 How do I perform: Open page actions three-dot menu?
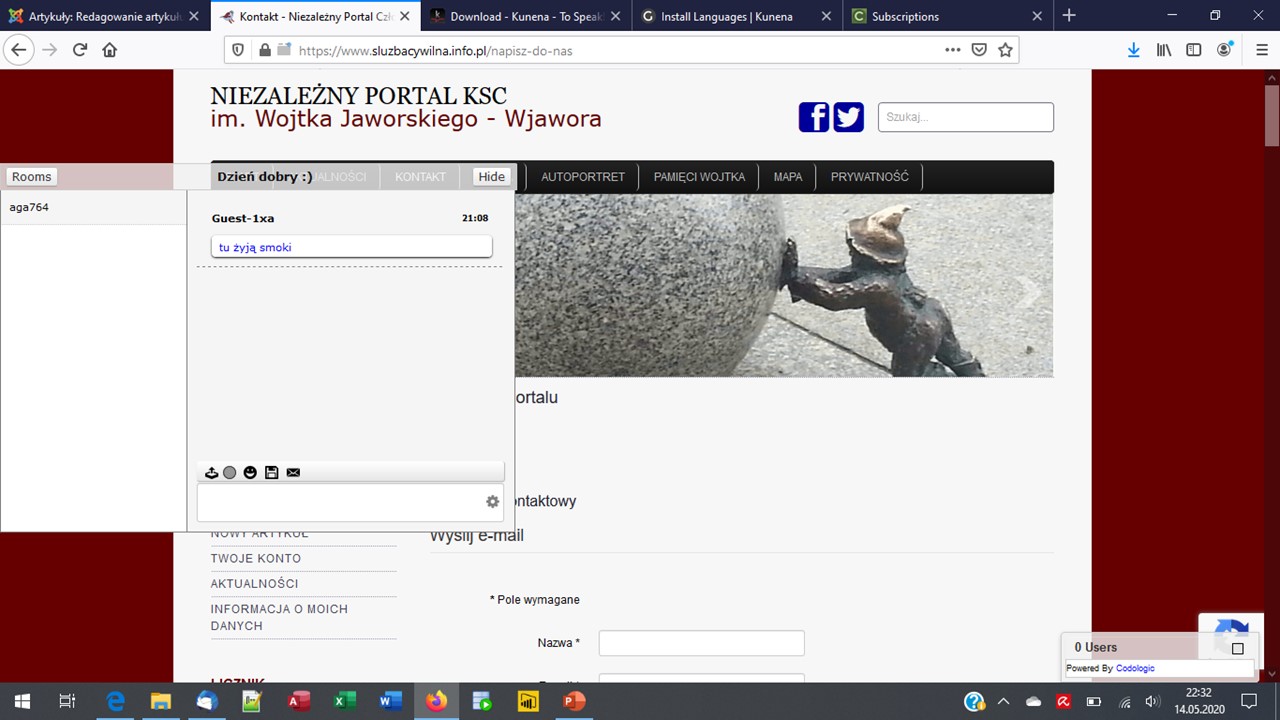pyautogui.click(x=953, y=50)
